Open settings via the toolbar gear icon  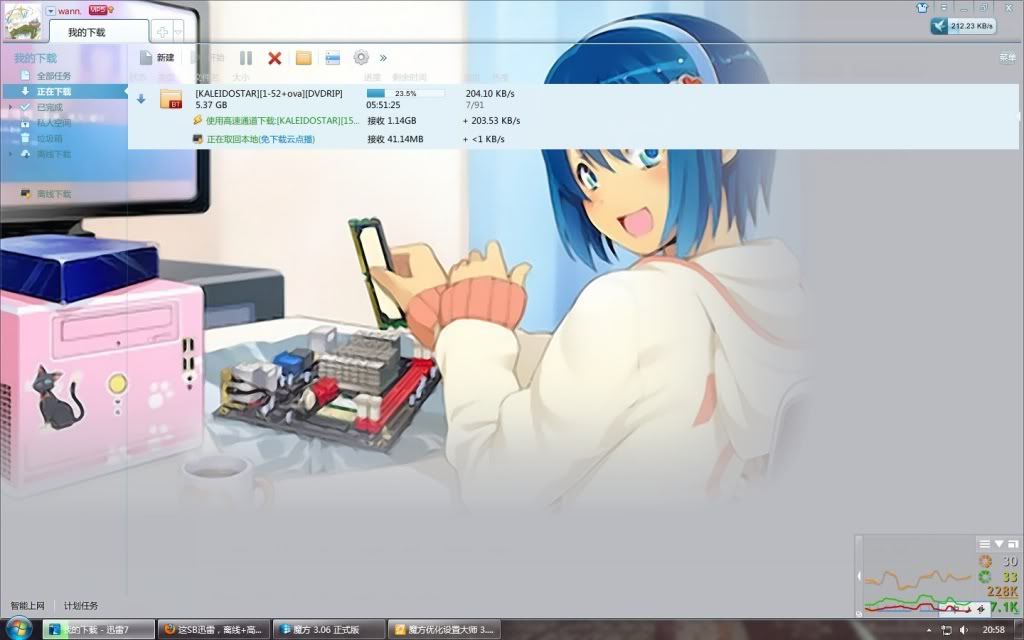click(x=361, y=57)
